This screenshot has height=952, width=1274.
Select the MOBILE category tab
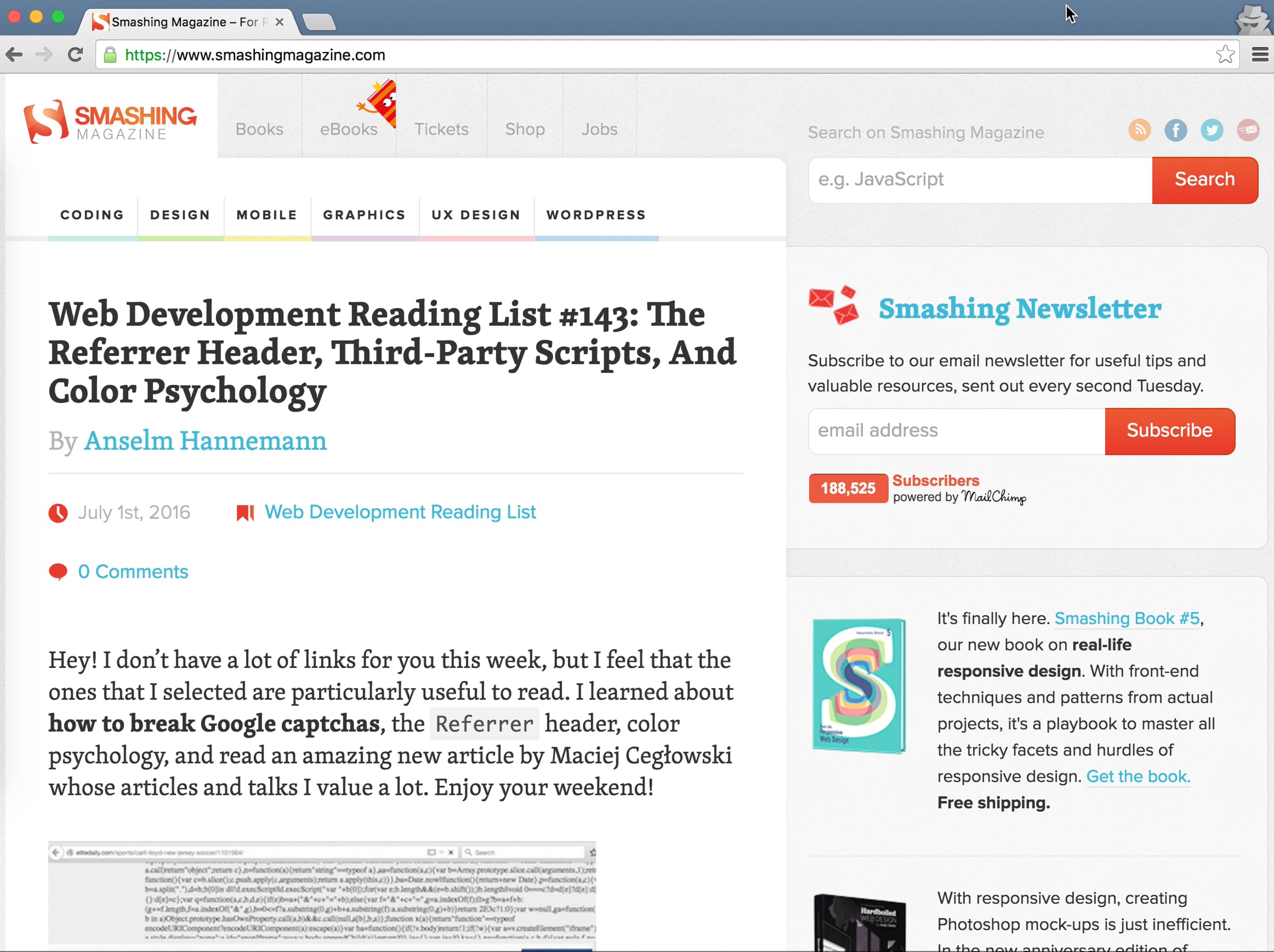tap(266, 215)
